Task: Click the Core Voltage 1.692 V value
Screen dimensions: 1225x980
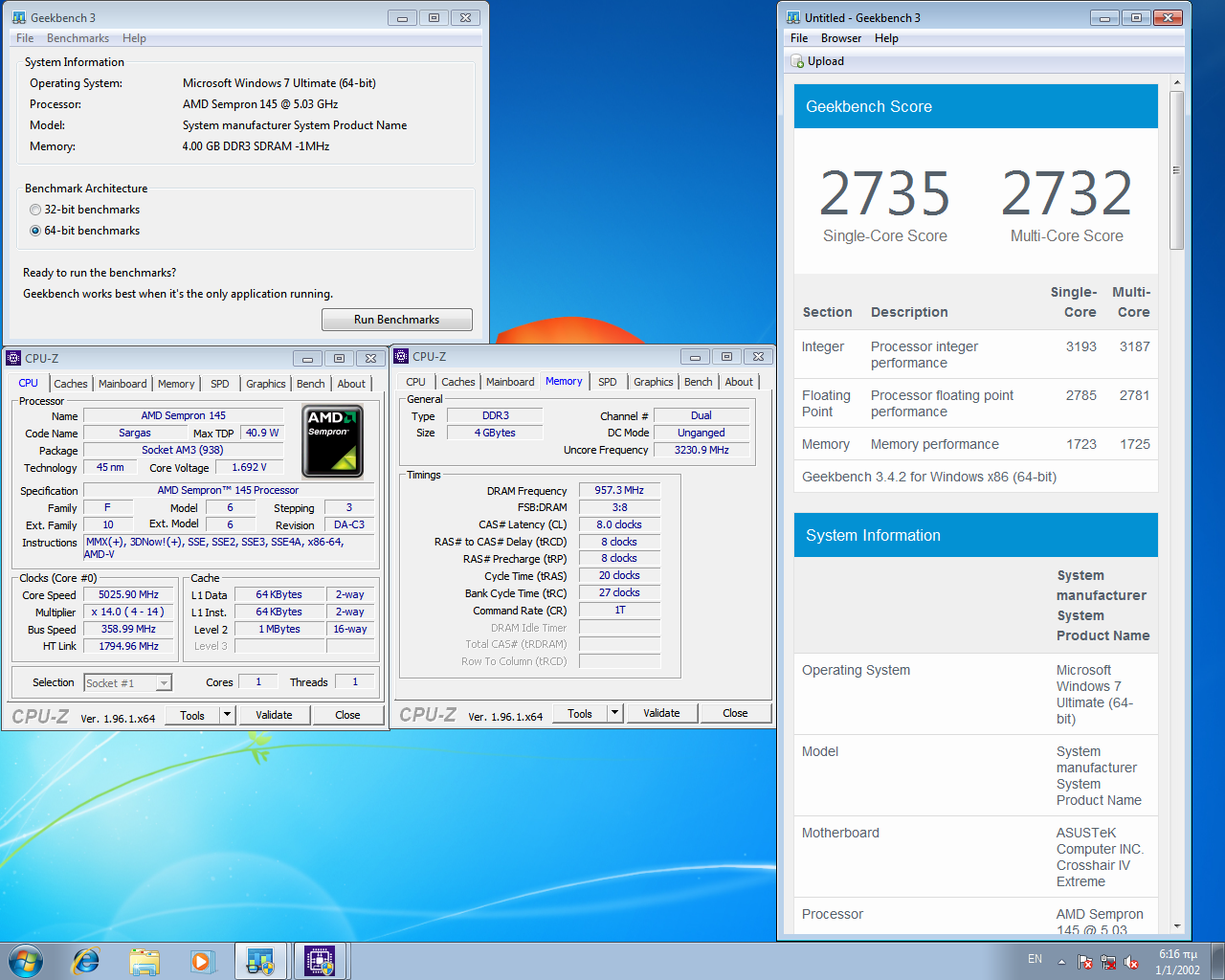Action: (249, 467)
